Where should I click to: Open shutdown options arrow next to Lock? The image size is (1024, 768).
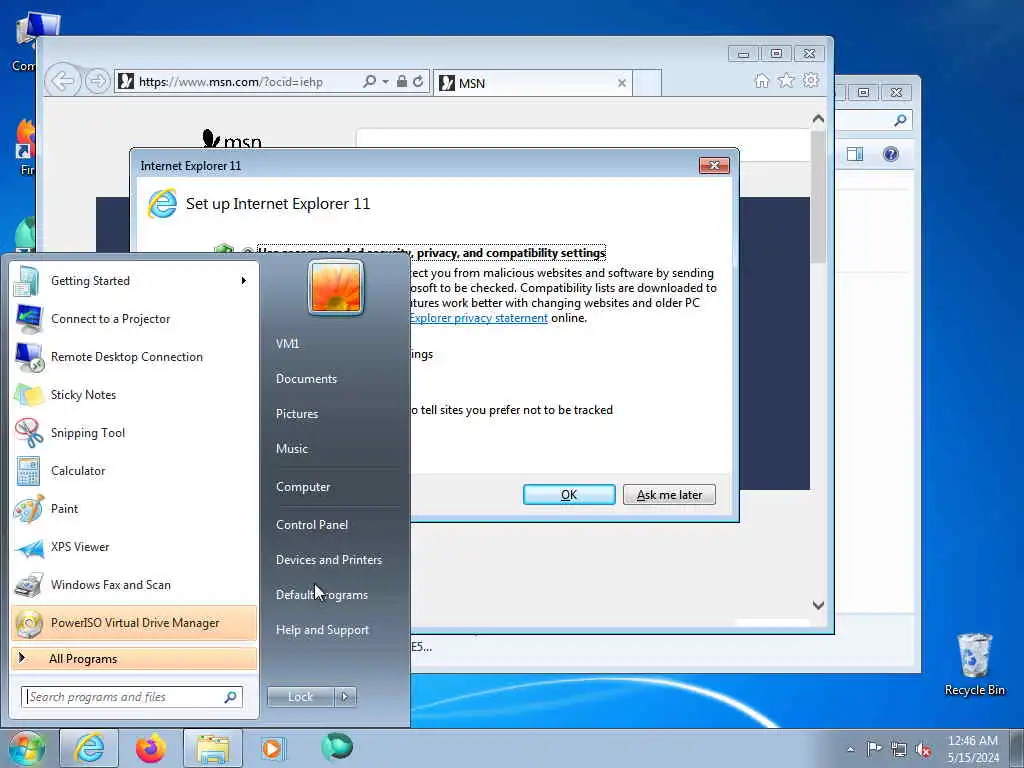pos(345,697)
